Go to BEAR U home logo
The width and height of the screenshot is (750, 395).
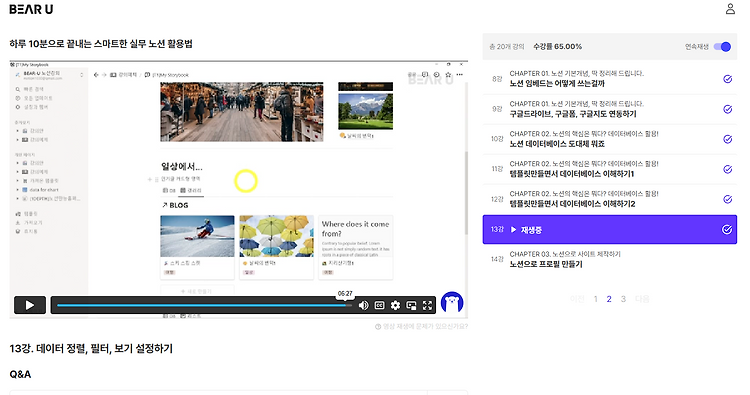pos(31,9)
